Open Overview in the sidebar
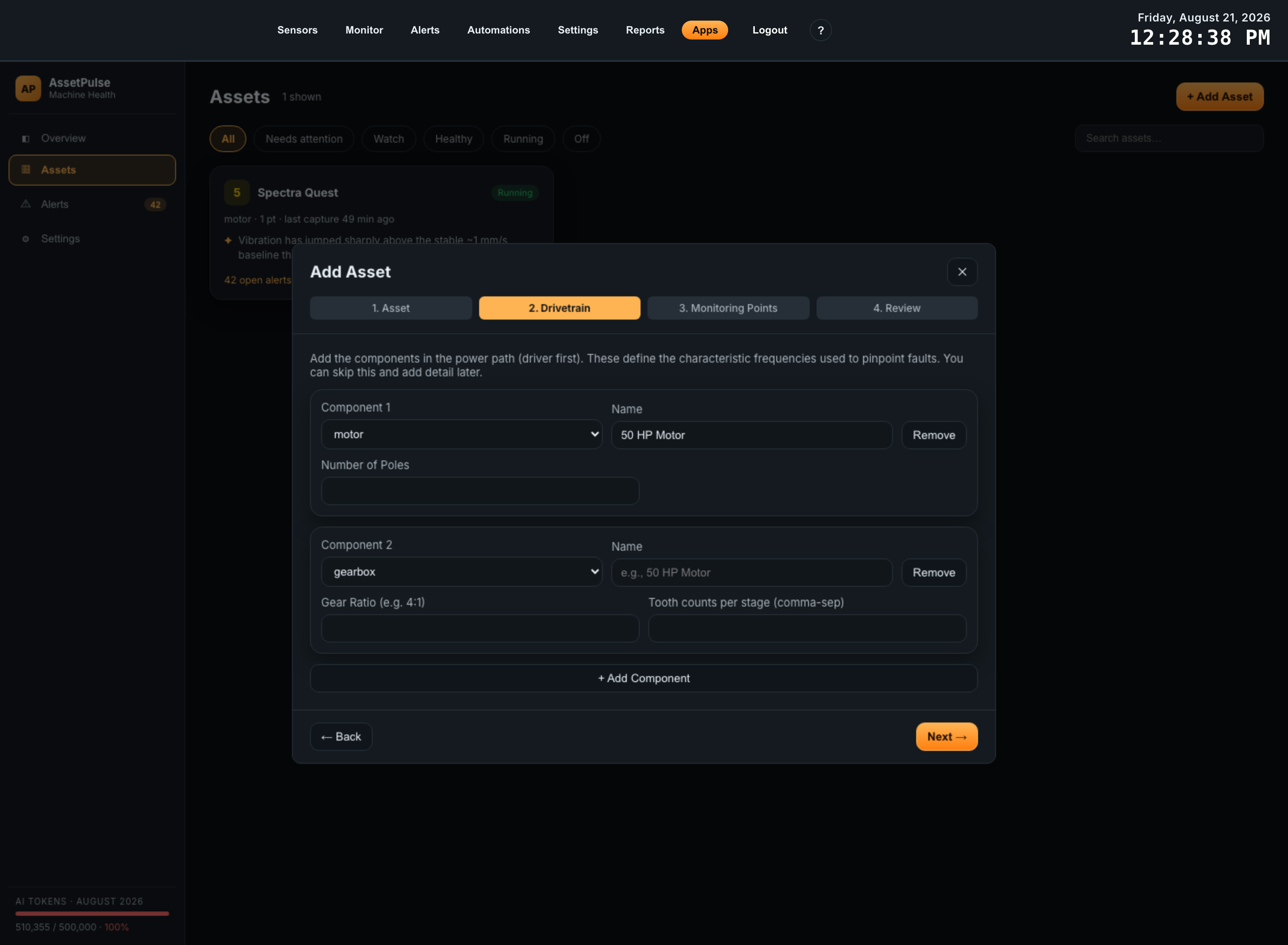The width and height of the screenshot is (1288, 945). click(x=92, y=138)
